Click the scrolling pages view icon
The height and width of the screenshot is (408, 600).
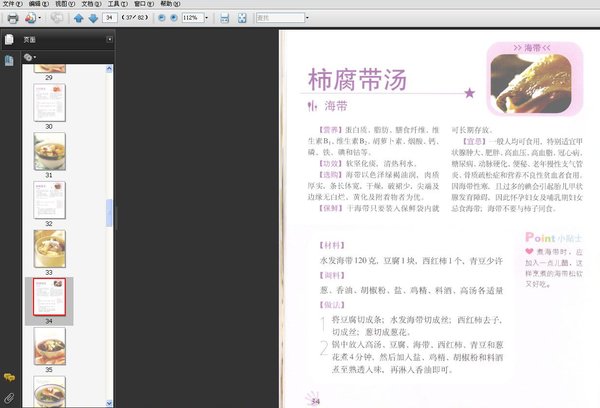pyautogui.click(x=225, y=18)
